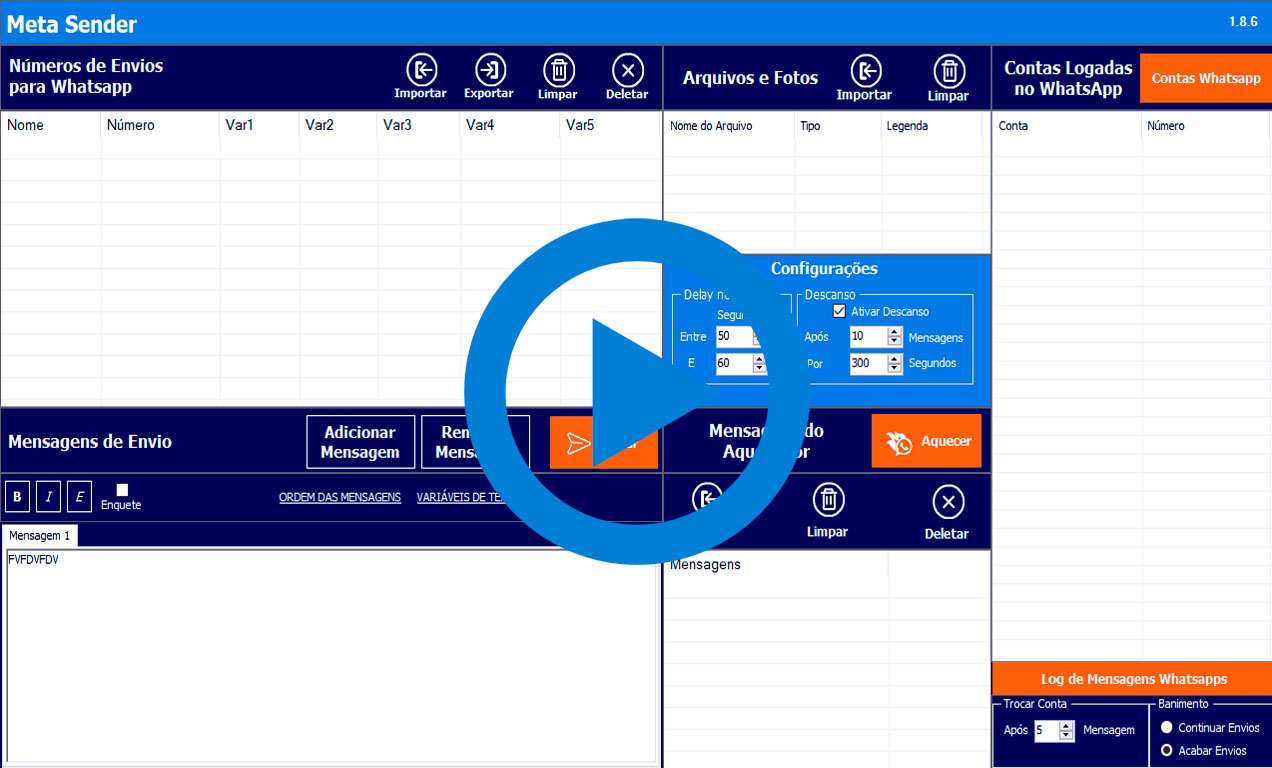Clear the Arquivos e Fotos list with Limpar
Viewport: 1272px width, 768px height.
point(948,78)
